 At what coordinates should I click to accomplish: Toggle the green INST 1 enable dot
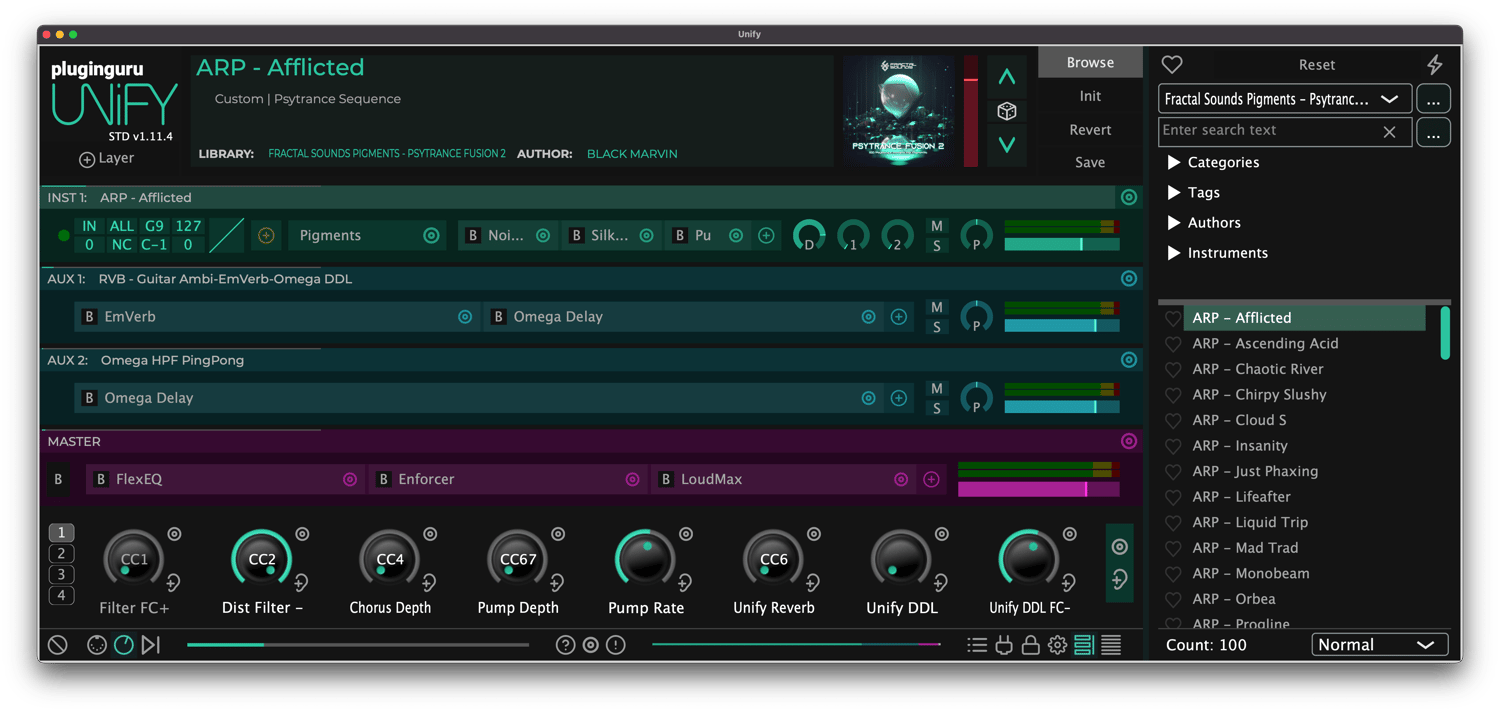(x=63, y=236)
